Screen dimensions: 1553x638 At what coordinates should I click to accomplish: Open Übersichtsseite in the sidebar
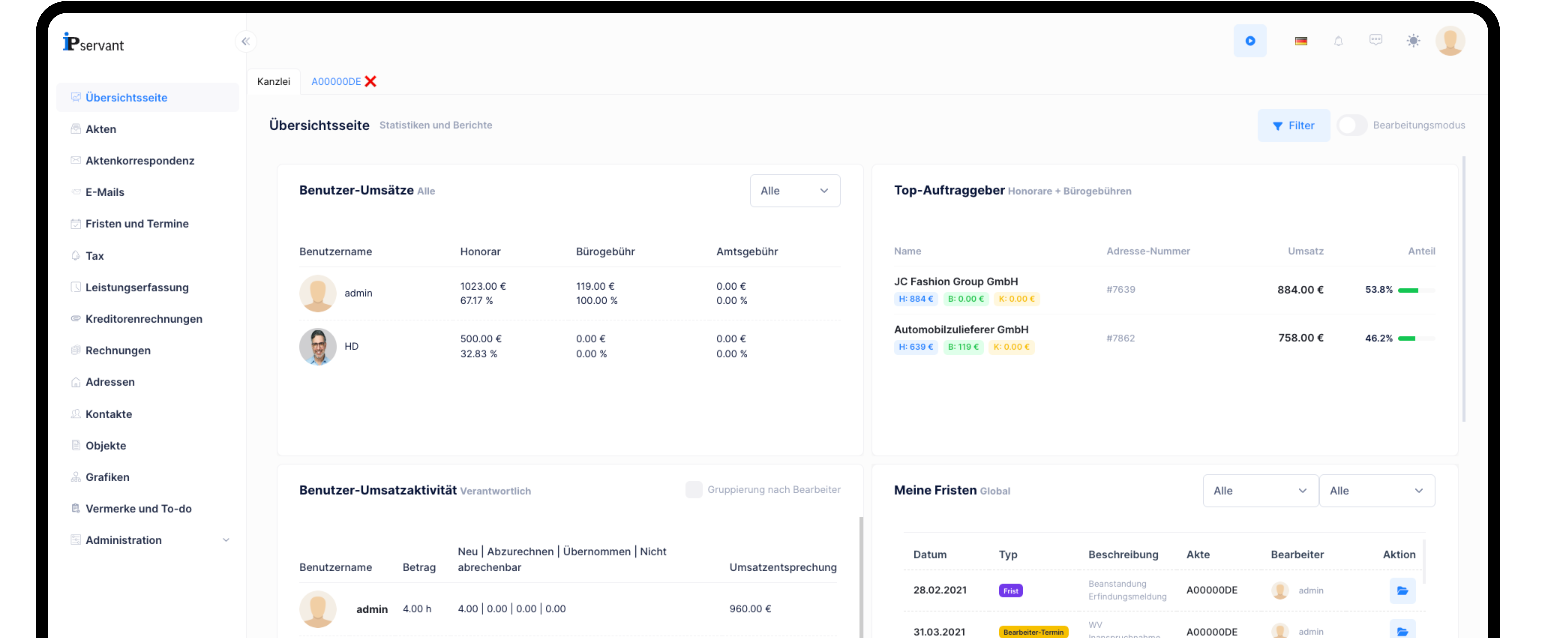tap(147, 98)
